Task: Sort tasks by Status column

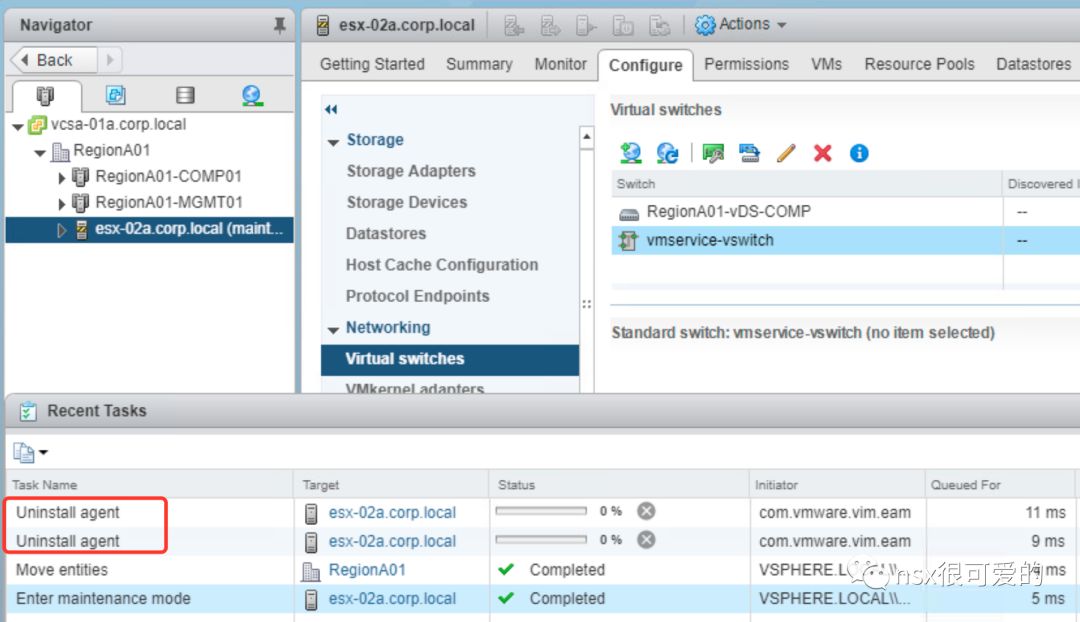Action: pos(619,485)
